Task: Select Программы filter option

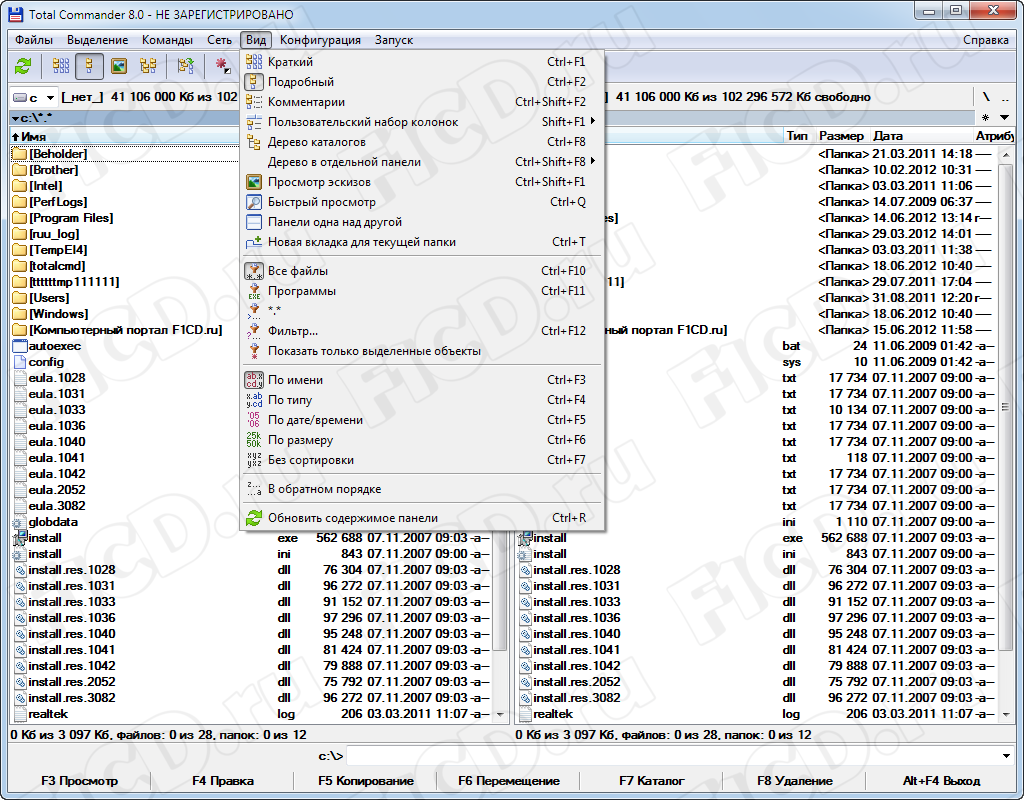Action: [422, 291]
